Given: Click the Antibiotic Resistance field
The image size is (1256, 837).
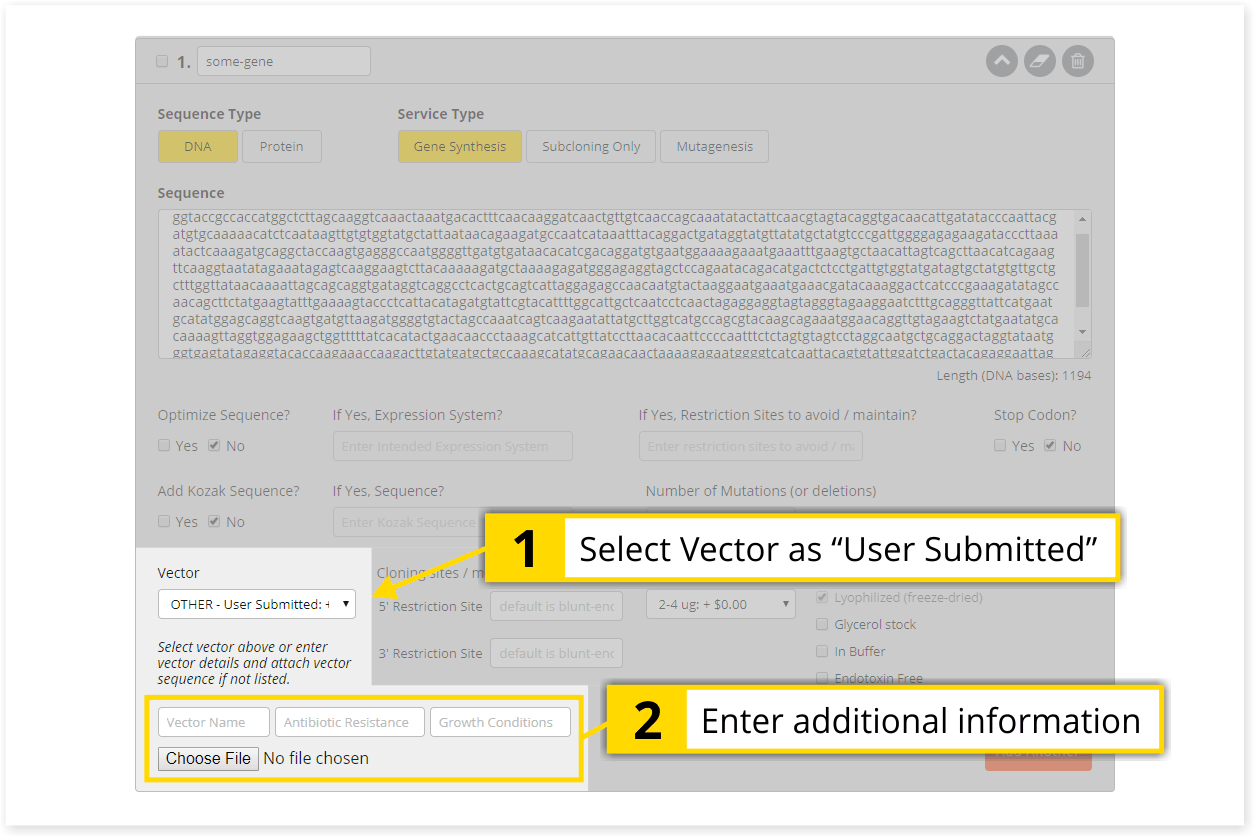Looking at the screenshot, I should (346, 722).
